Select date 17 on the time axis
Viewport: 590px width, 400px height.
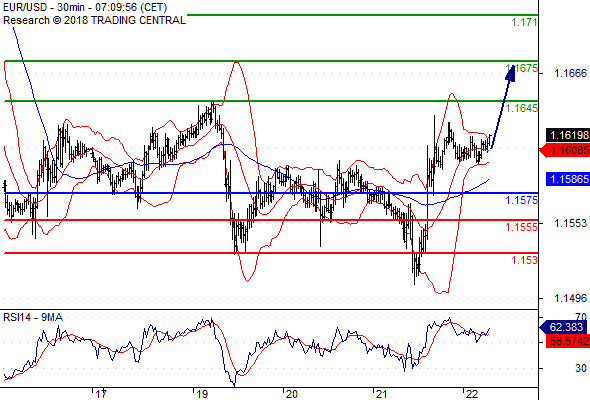(101, 394)
